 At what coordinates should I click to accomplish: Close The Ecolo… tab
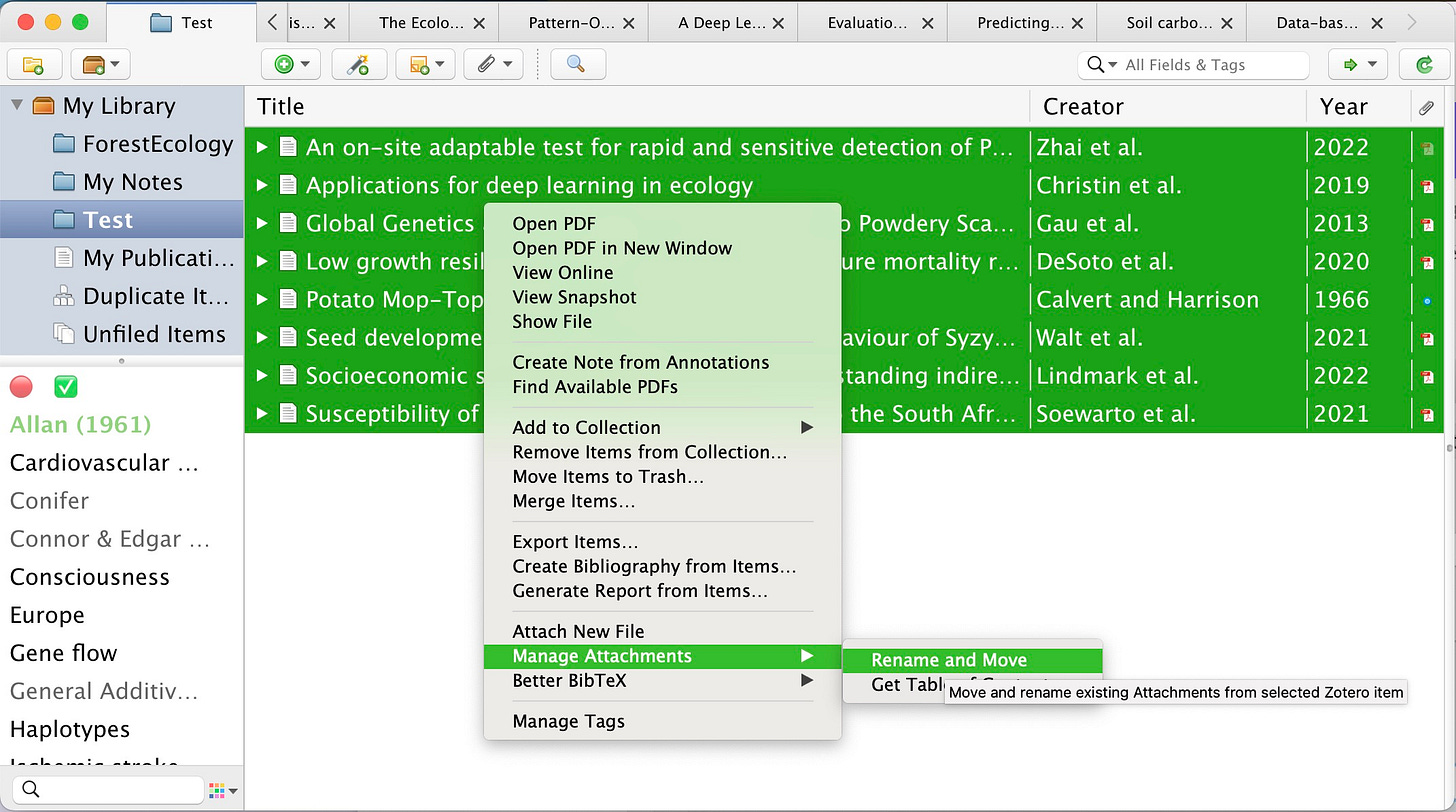[478, 22]
